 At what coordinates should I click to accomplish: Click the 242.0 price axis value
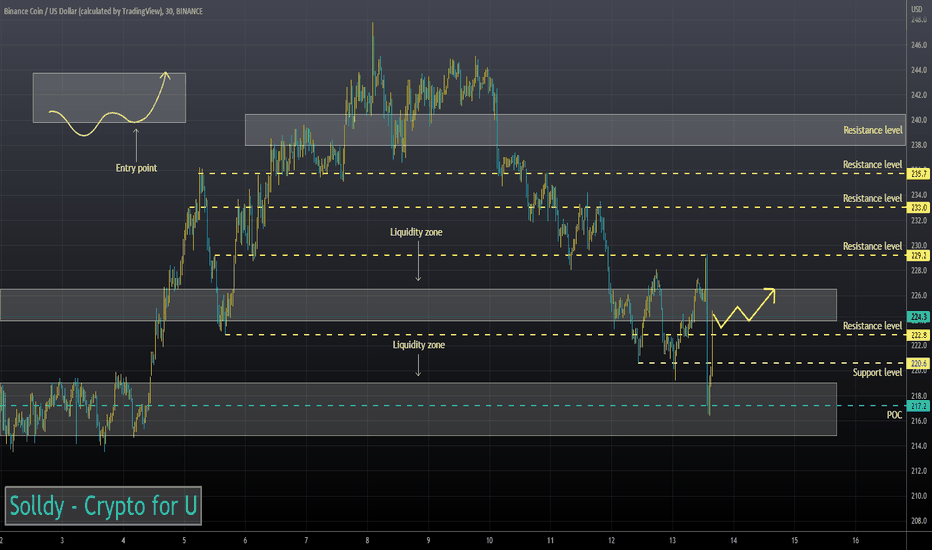[918, 95]
